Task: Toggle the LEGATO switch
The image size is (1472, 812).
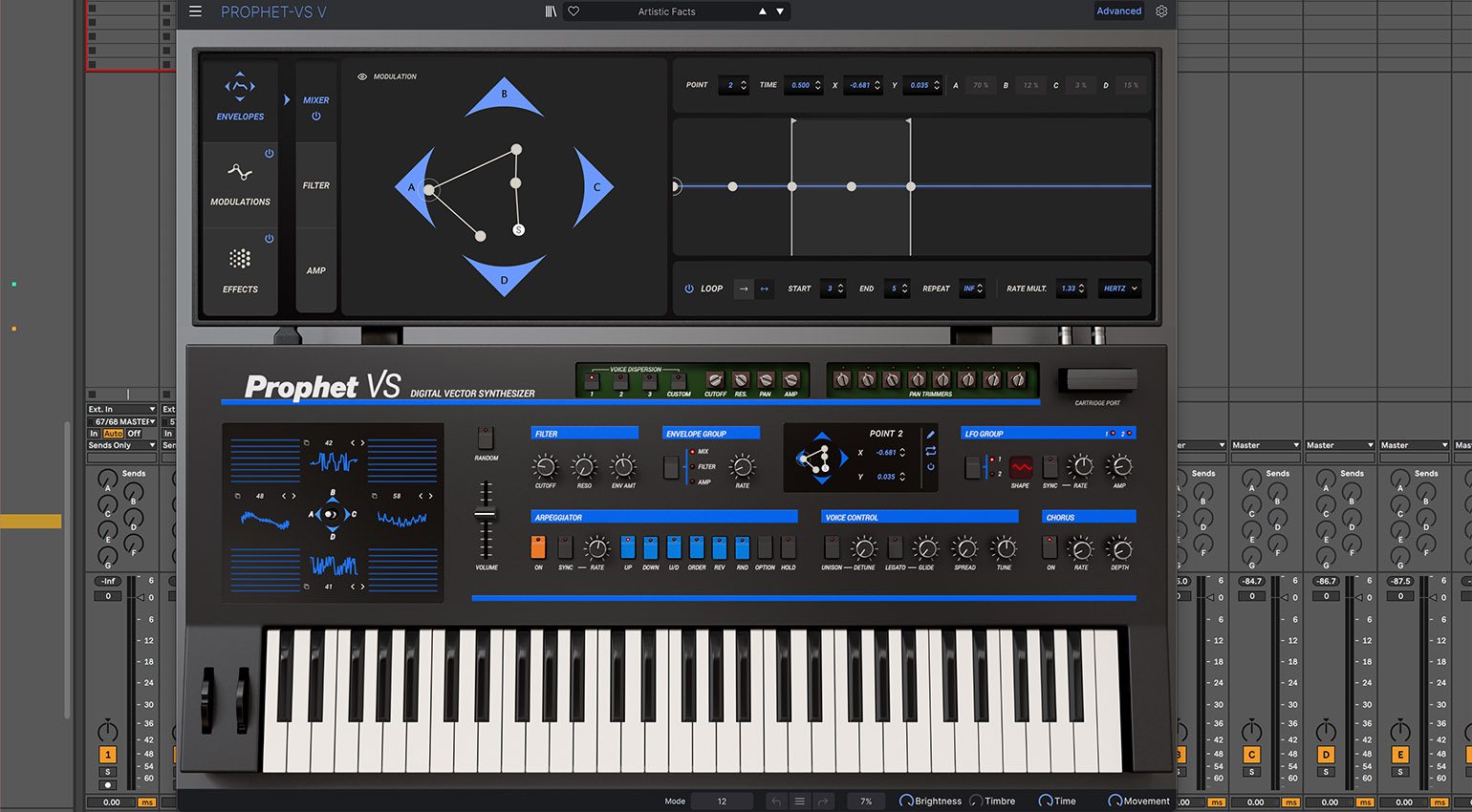Action: tap(896, 547)
